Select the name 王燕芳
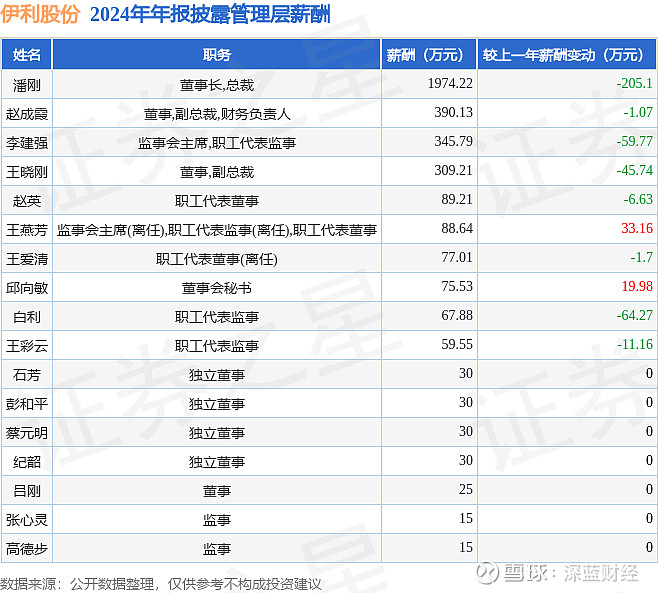658x593 pixels. tap(26, 230)
